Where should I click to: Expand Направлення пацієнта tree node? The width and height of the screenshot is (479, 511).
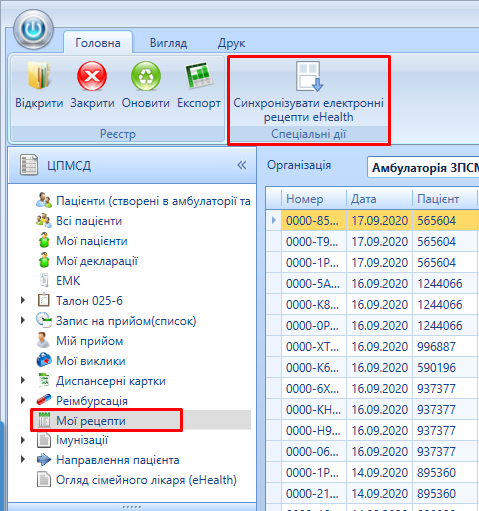(23, 459)
